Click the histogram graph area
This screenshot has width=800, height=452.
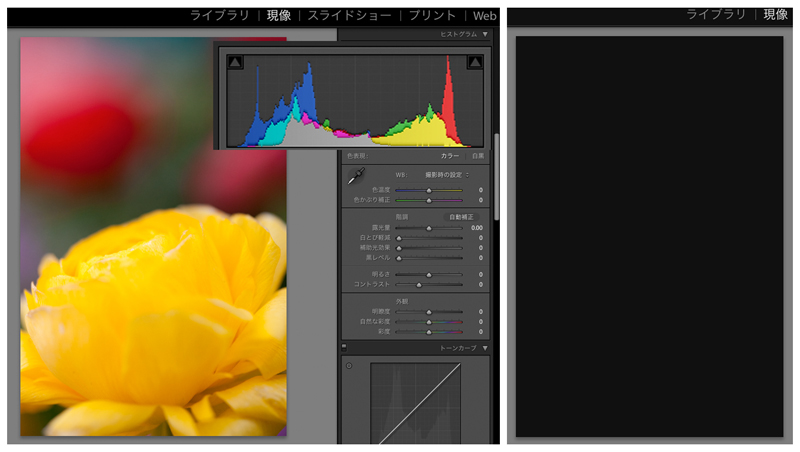pyautogui.click(x=355, y=101)
